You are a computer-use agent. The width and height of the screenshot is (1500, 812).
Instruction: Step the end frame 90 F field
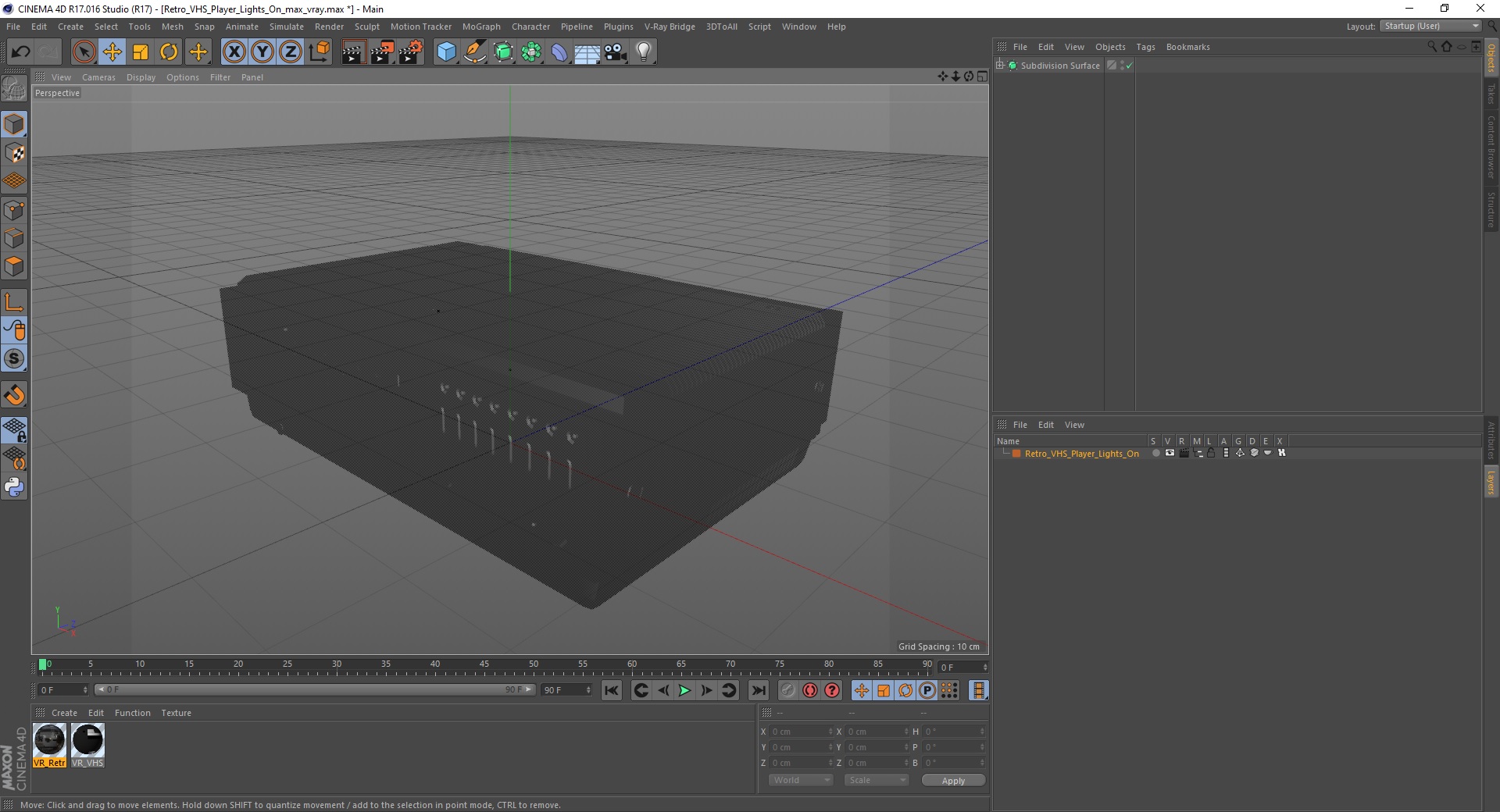point(567,690)
